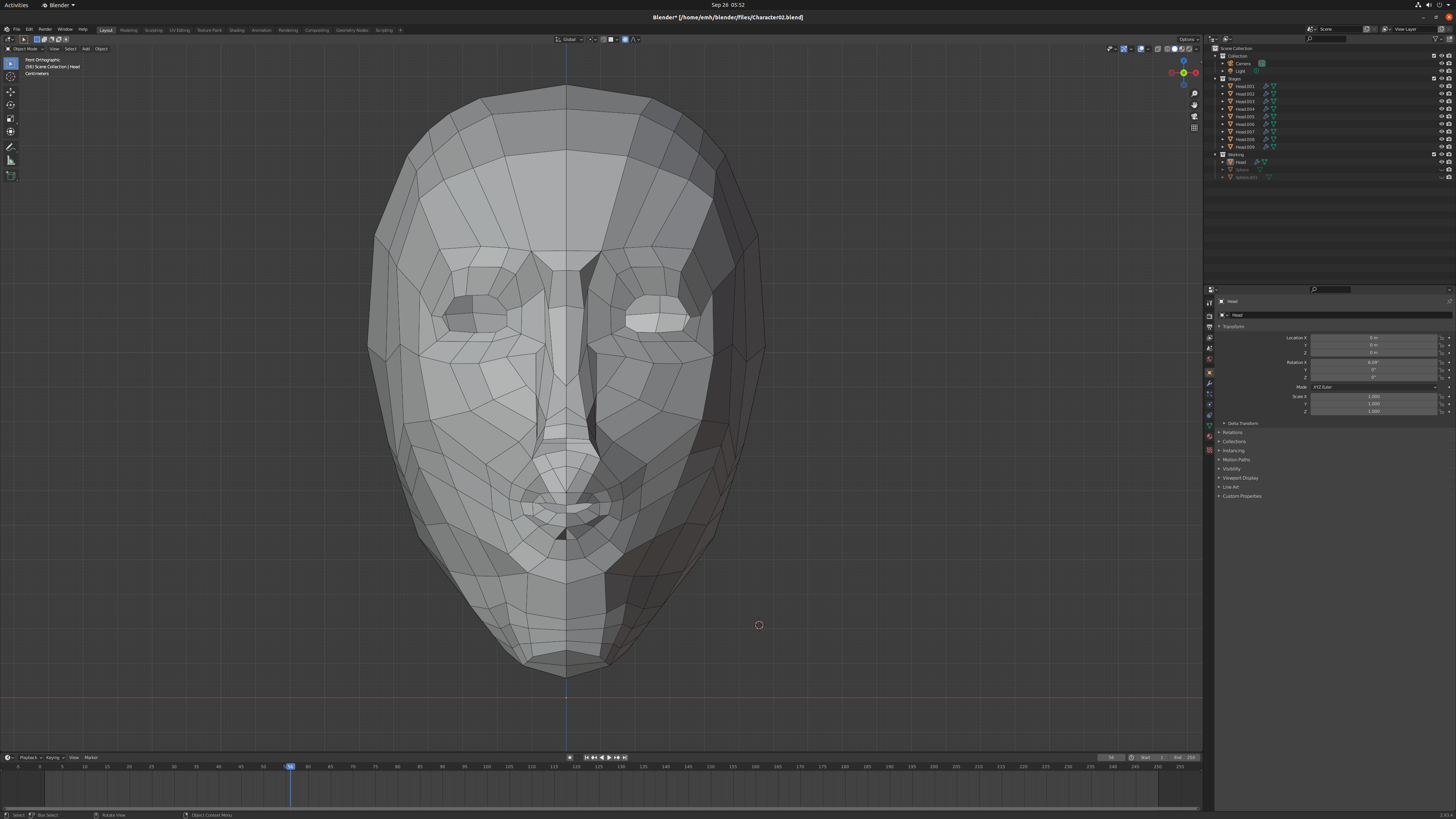This screenshot has height=819, width=1456.
Task: Lock the Location X property
Action: (x=1442, y=338)
